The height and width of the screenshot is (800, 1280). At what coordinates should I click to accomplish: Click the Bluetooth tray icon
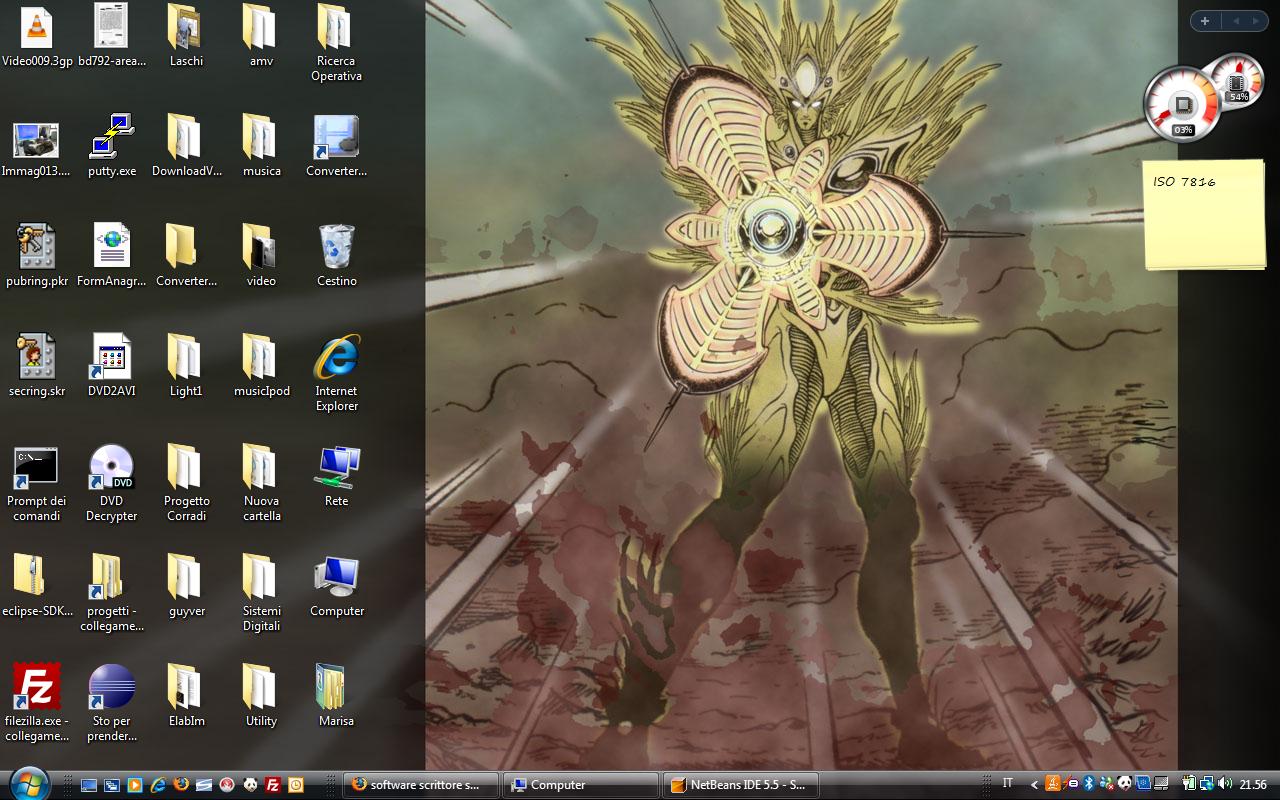(x=1089, y=784)
